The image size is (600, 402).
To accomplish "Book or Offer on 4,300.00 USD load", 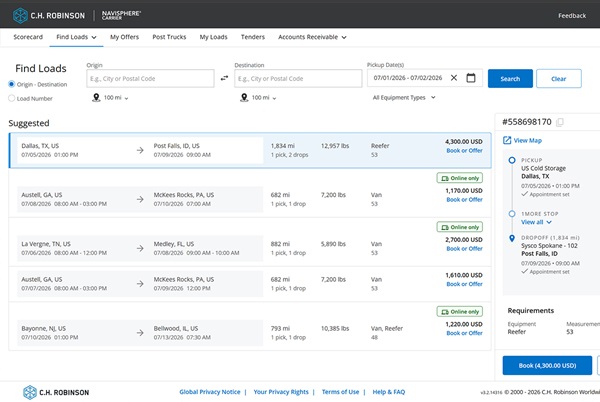I will tap(465, 151).
